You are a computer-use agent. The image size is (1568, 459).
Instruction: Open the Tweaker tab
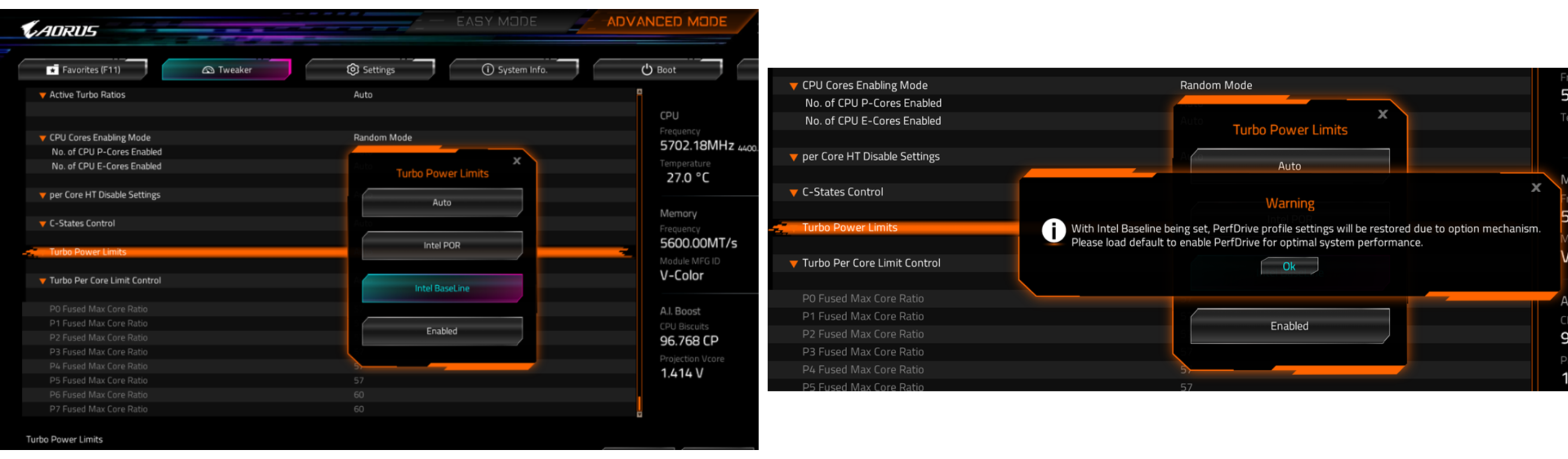point(226,69)
